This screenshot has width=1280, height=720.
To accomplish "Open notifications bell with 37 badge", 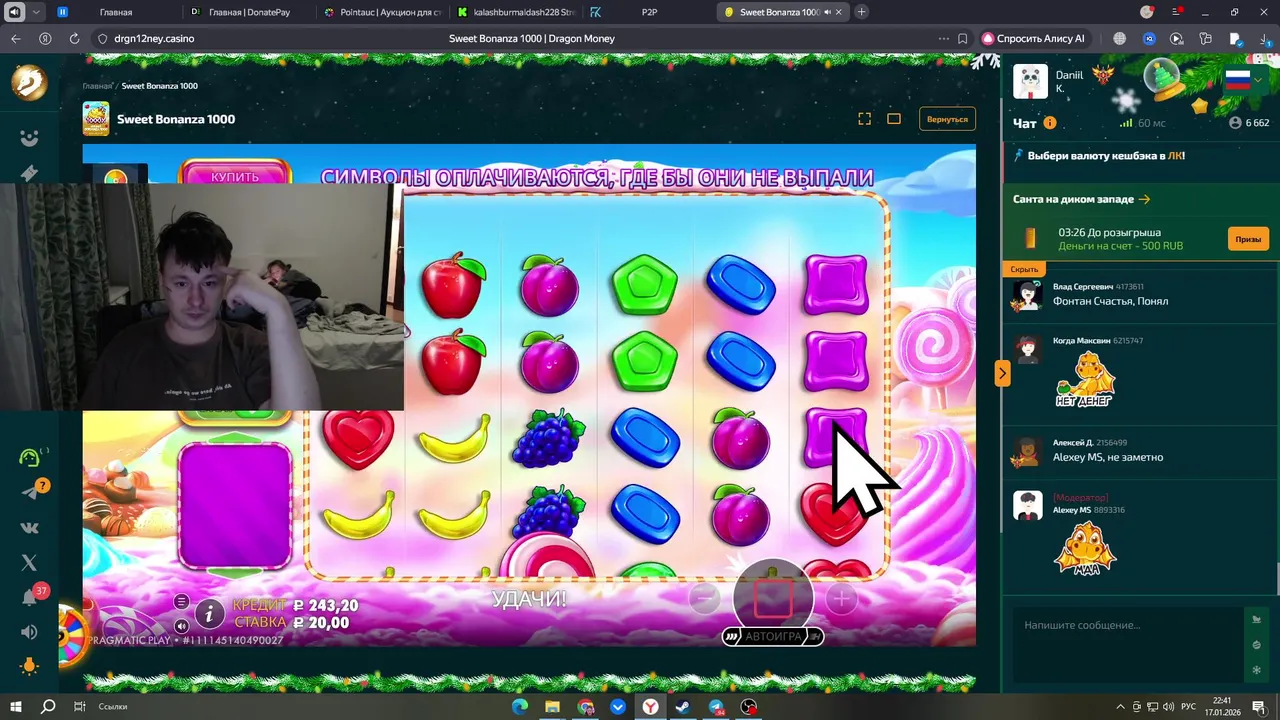I will 30,598.
